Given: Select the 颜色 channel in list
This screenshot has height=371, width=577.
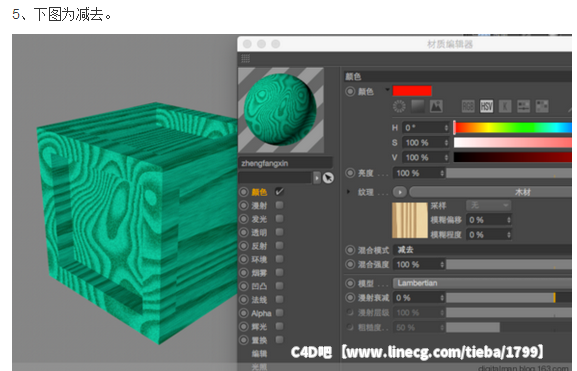Looking at the screenshot, I should point(259,192).
